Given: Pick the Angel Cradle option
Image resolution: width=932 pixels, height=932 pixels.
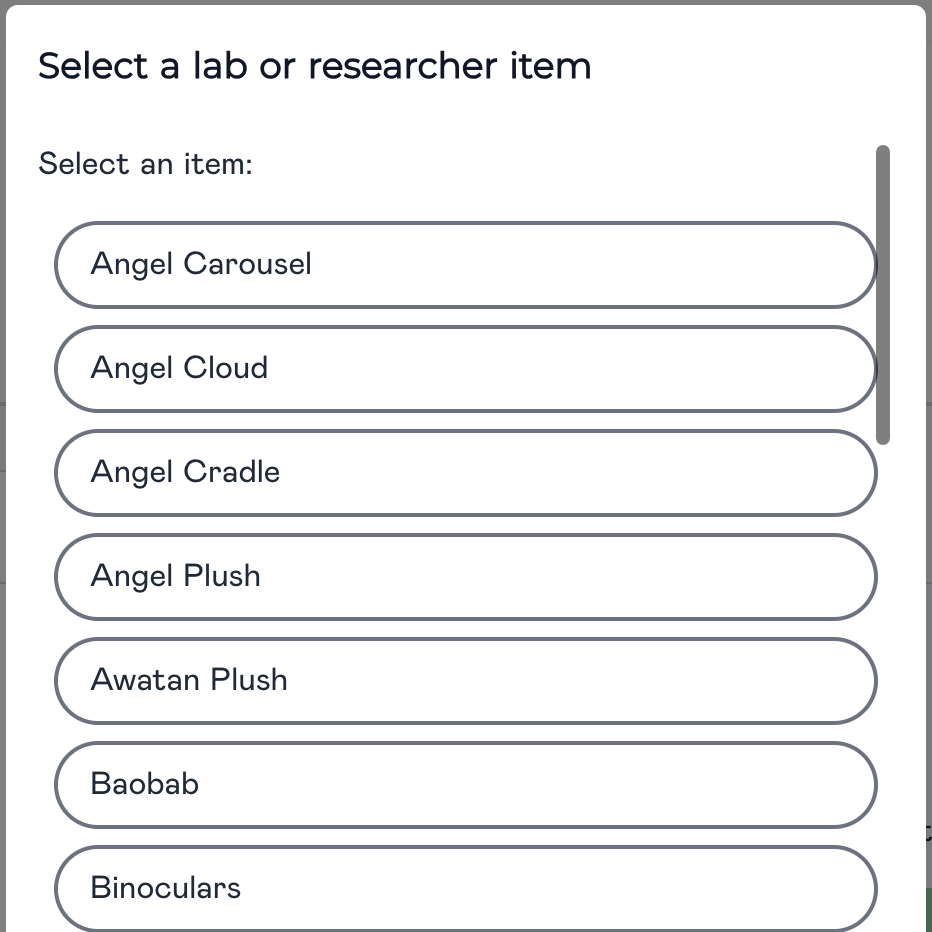Looking at the screenshot, I should tap(465, 473).
